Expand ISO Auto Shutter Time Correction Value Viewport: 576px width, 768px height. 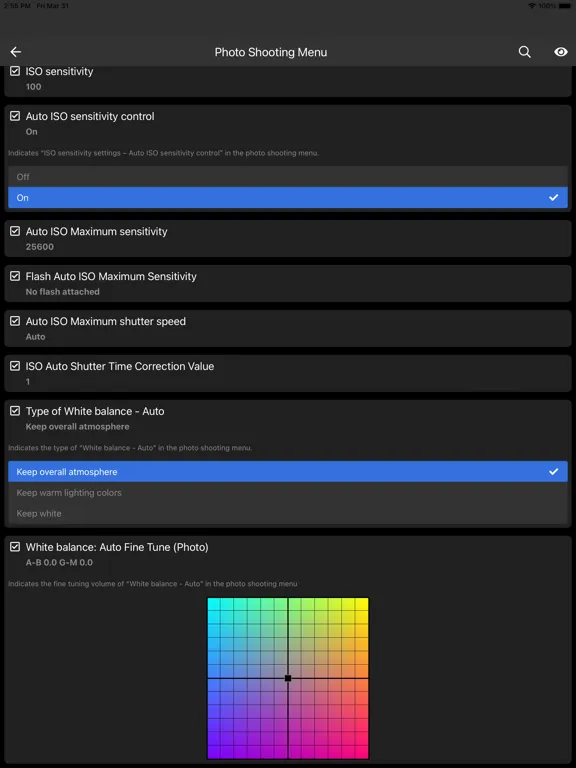tap(288, 373)
